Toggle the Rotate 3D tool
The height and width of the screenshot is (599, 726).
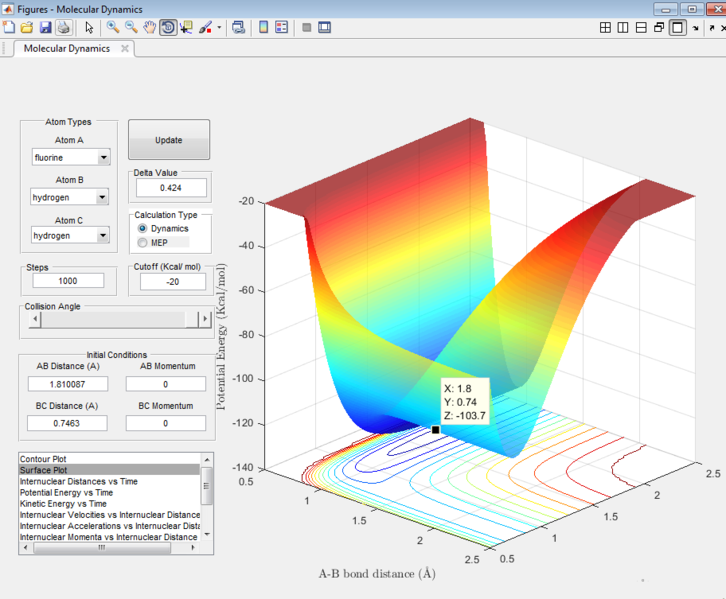(x=168, y=27)
